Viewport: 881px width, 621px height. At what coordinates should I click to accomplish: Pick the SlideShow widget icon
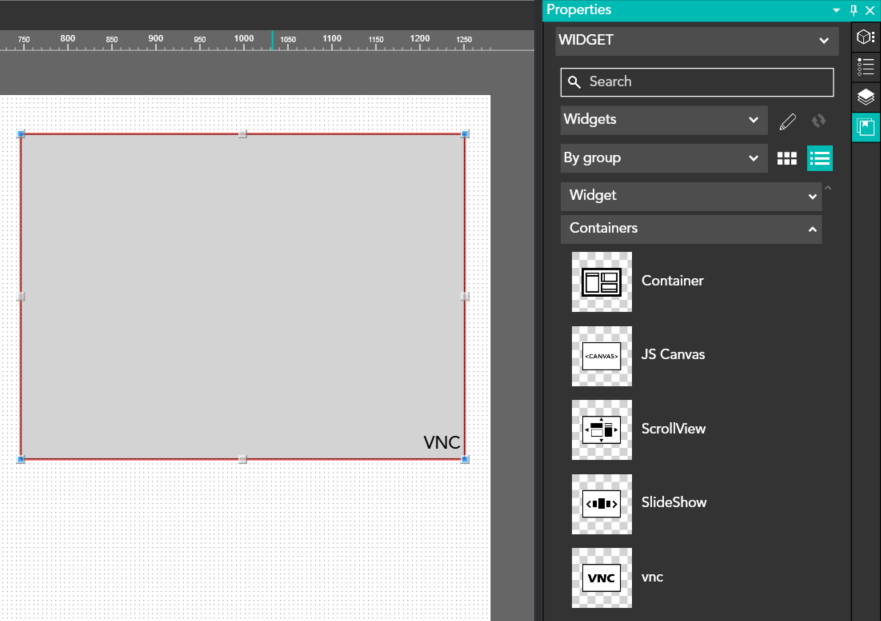tap(601, 504)
